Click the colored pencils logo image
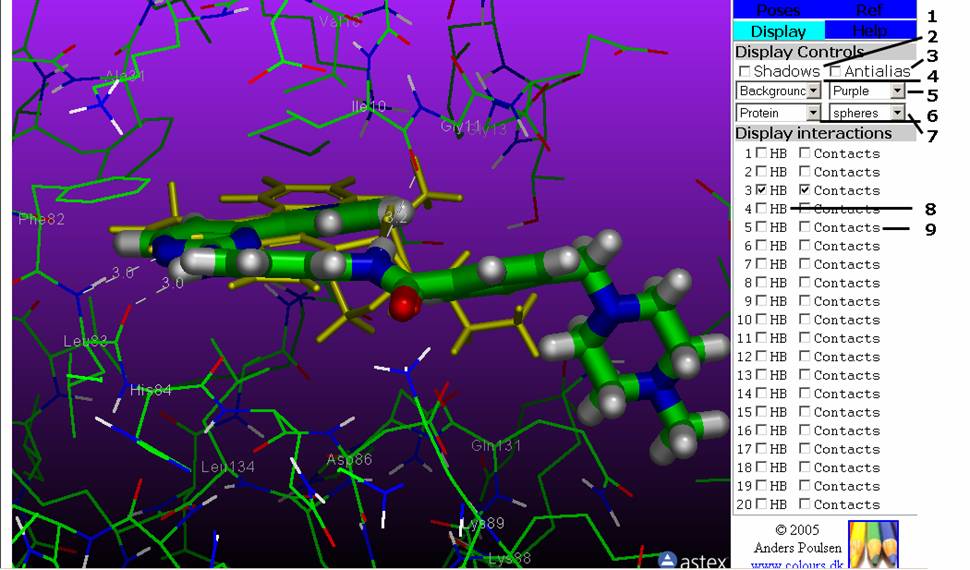The width and height of the screenshot is (970, 570). 873,544
